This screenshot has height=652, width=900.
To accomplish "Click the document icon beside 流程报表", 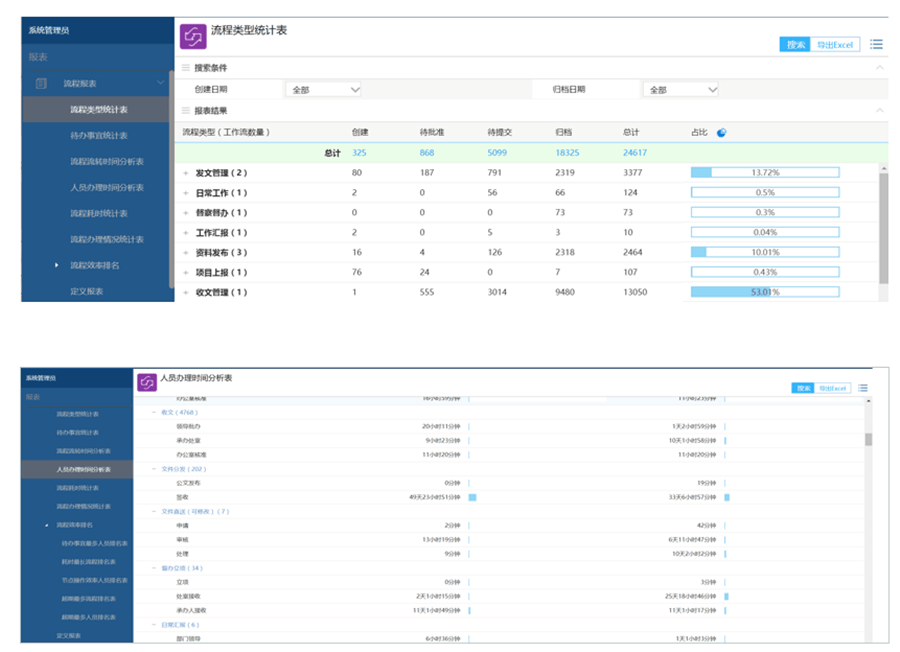I will pyautogui.click(x=41, y=83).
